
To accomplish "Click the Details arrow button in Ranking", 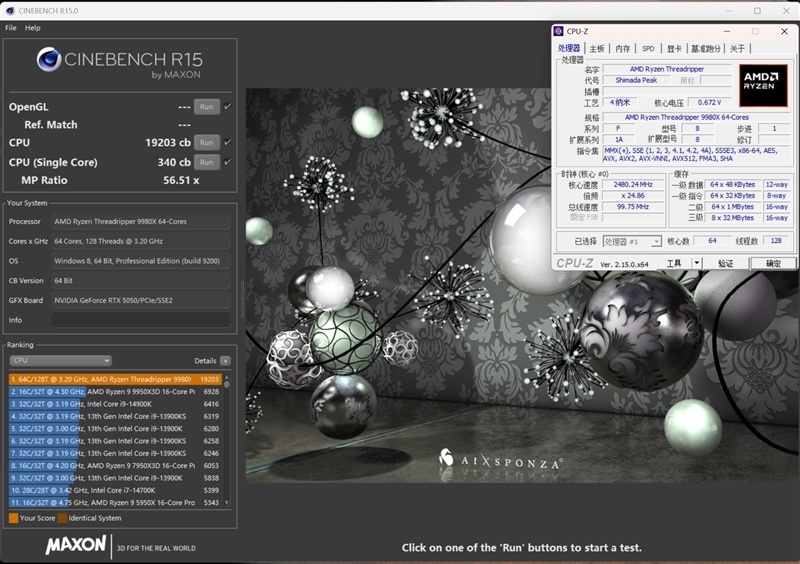I will (225, 361).
